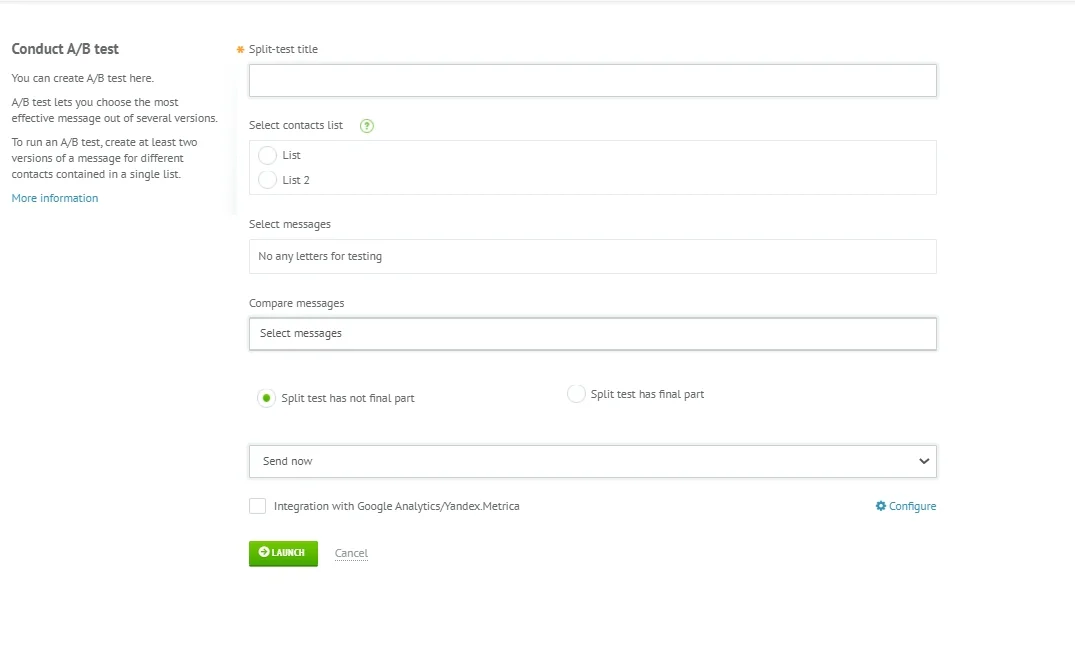Click the 'Select contacts list' label
This screenshot has height=657, width=1075.
point(295,125)
